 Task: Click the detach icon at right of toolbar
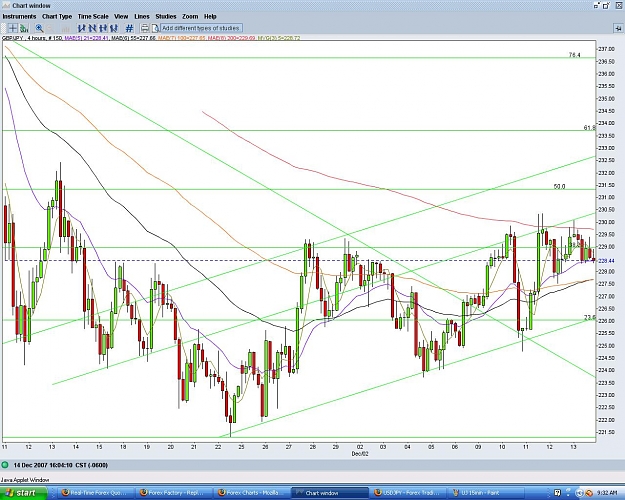click(618, 28)
